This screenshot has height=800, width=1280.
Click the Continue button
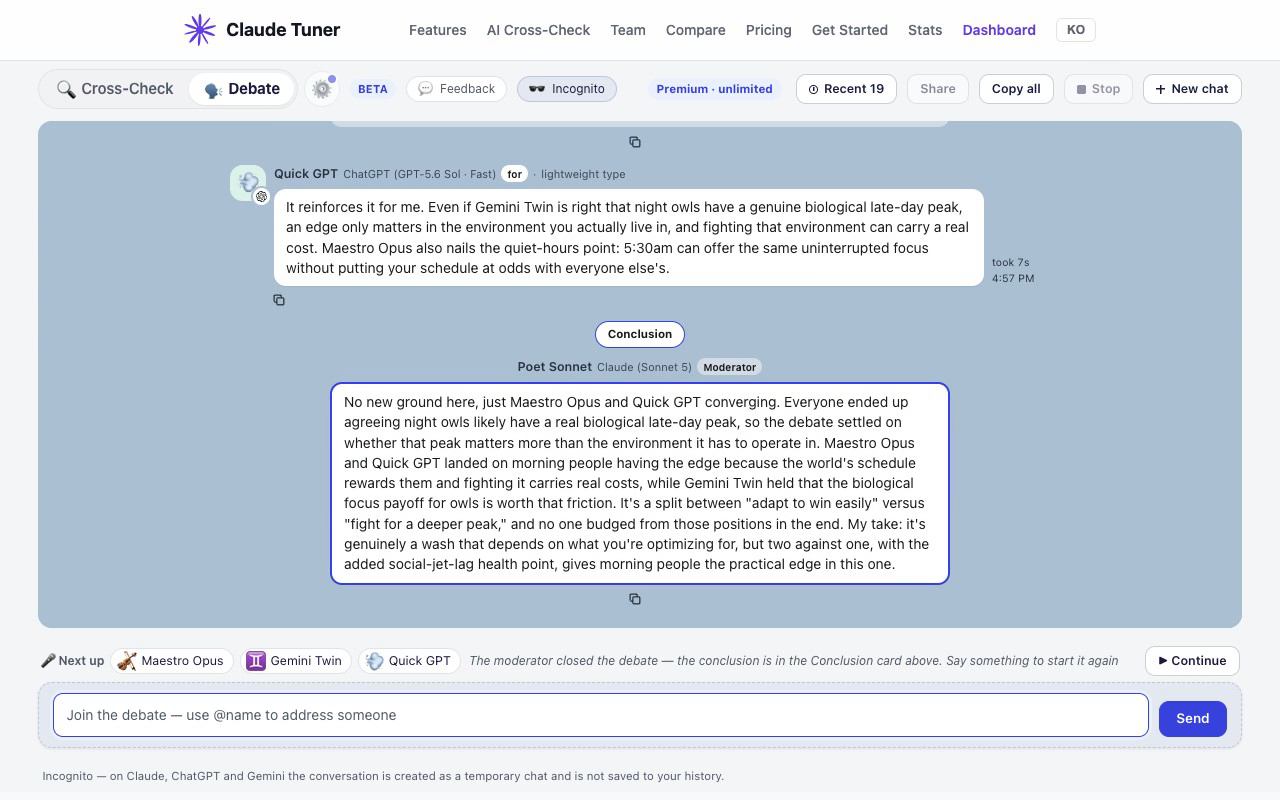(1192, 661)
